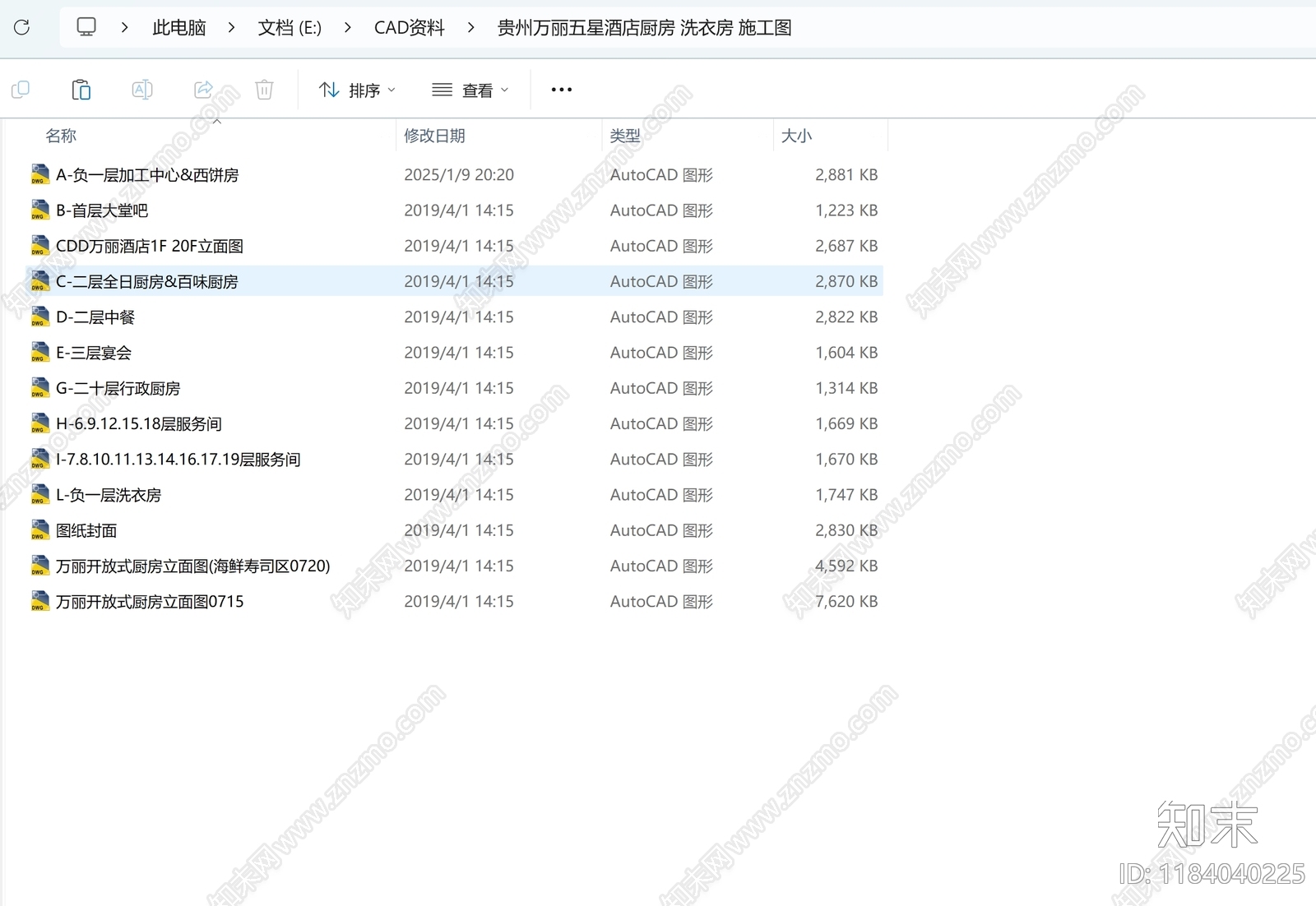Click the delete trash icon
The image size is (1316, 906).
pos(264,90)
